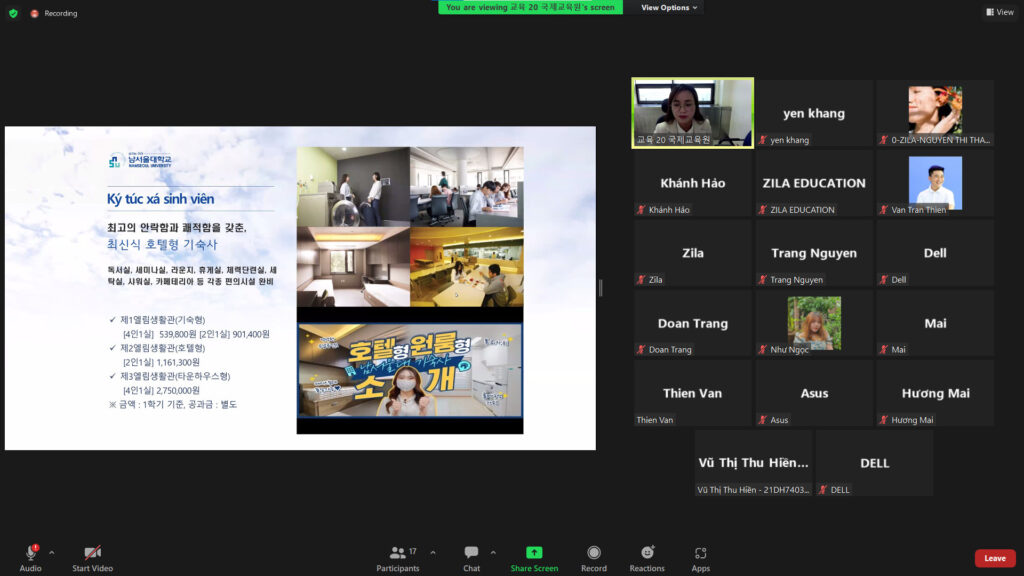Screen dimensions: 1024x576
Task: Select the presenter's video thumbnail
Action: [692, 113]
